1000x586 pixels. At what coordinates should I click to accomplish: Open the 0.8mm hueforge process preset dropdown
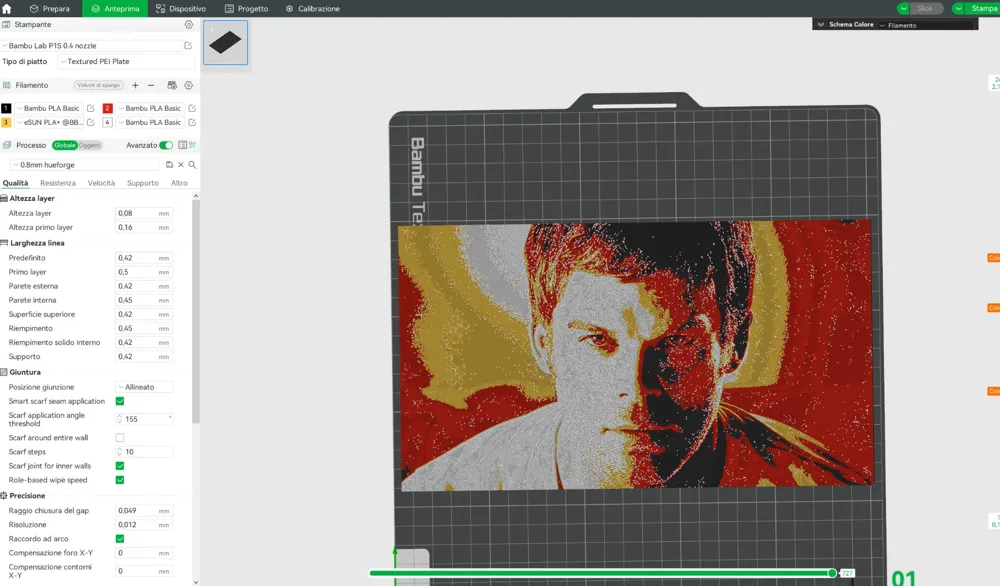(85, 165)
